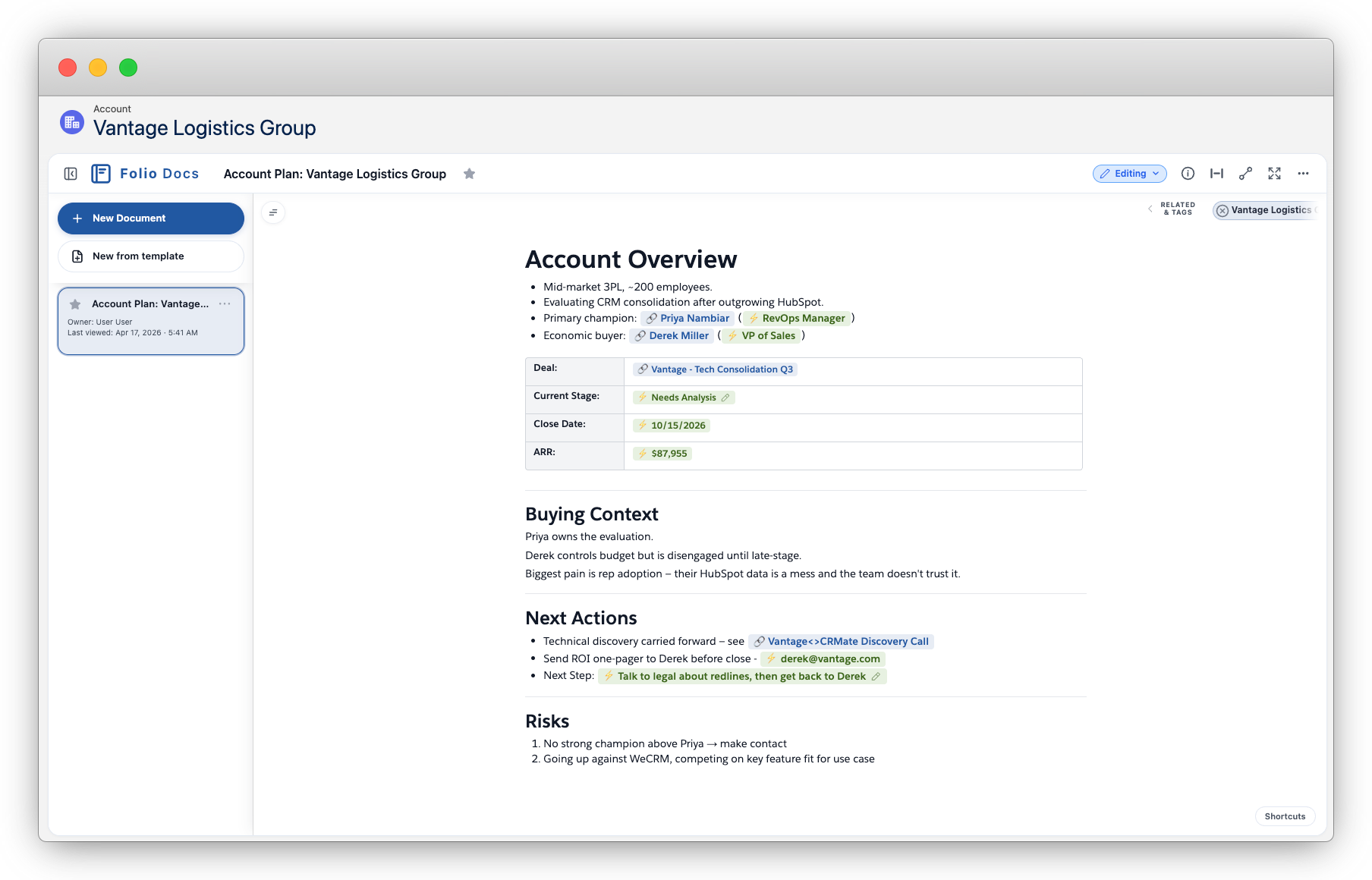Open options menu on the sidebar document card
The image size is (1372, 880).
coord(225,303)
